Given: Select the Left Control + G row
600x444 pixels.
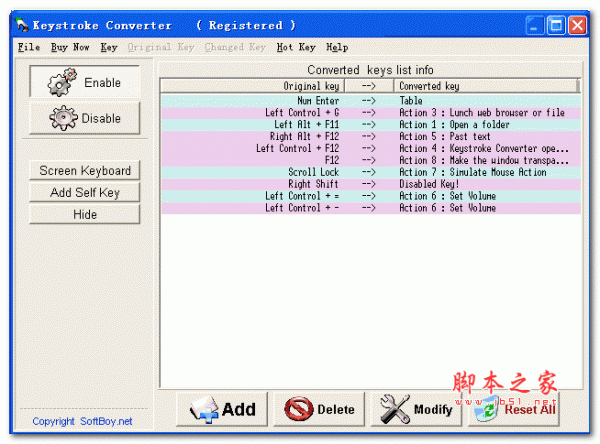Looking at the screenshot, I should click(370, 113).
